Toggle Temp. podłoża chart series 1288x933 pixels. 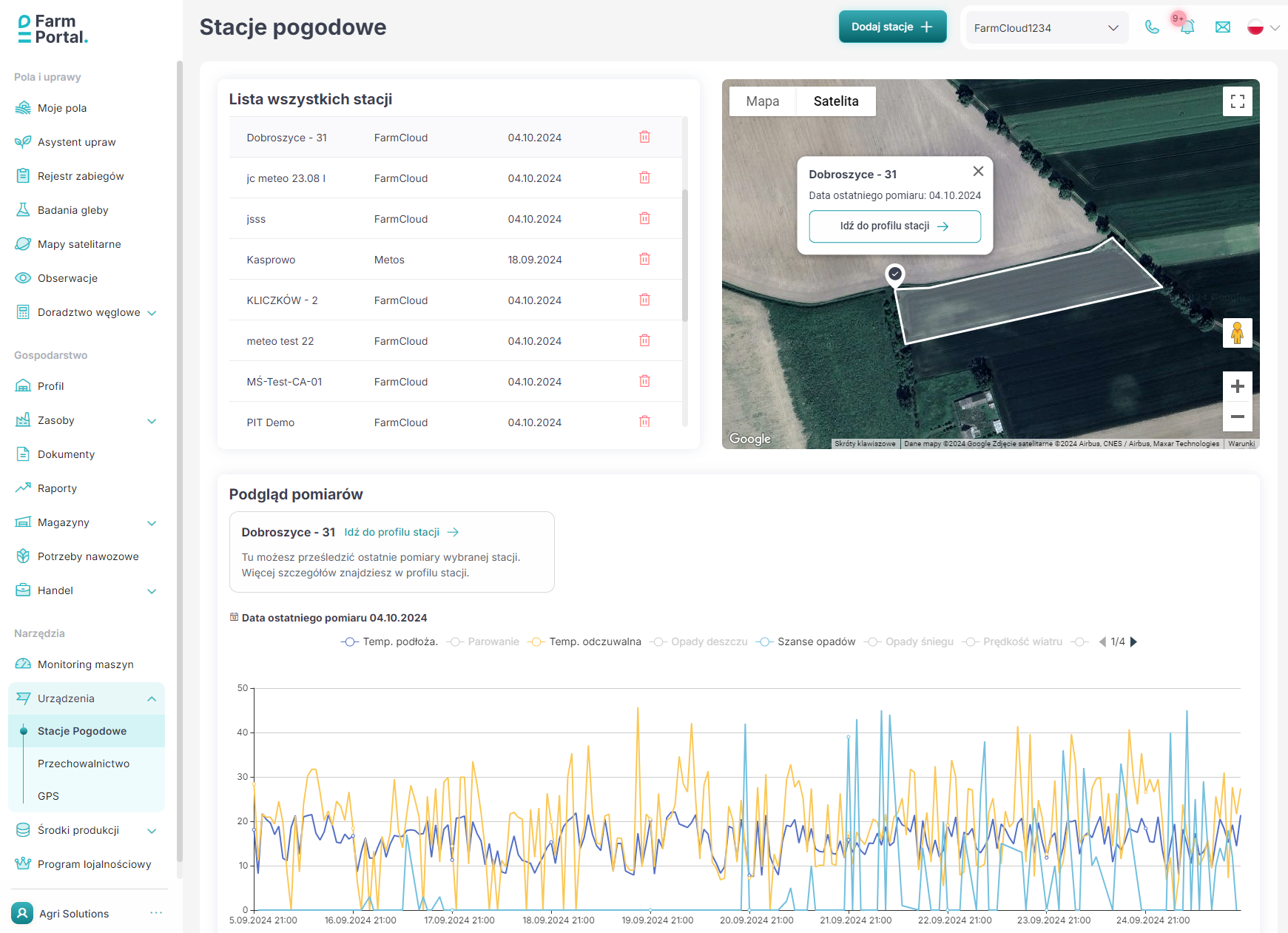point(389,641)
